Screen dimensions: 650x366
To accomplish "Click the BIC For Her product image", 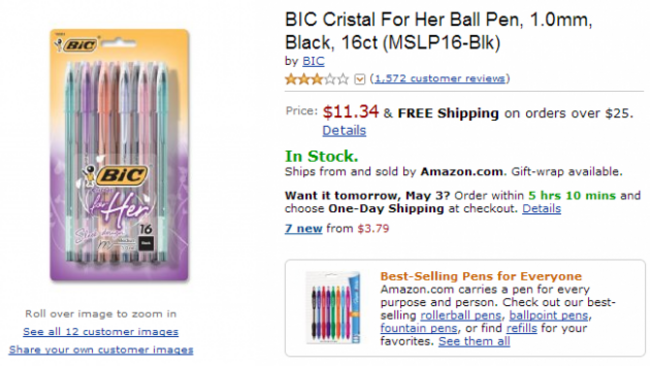I will point(119,155).
